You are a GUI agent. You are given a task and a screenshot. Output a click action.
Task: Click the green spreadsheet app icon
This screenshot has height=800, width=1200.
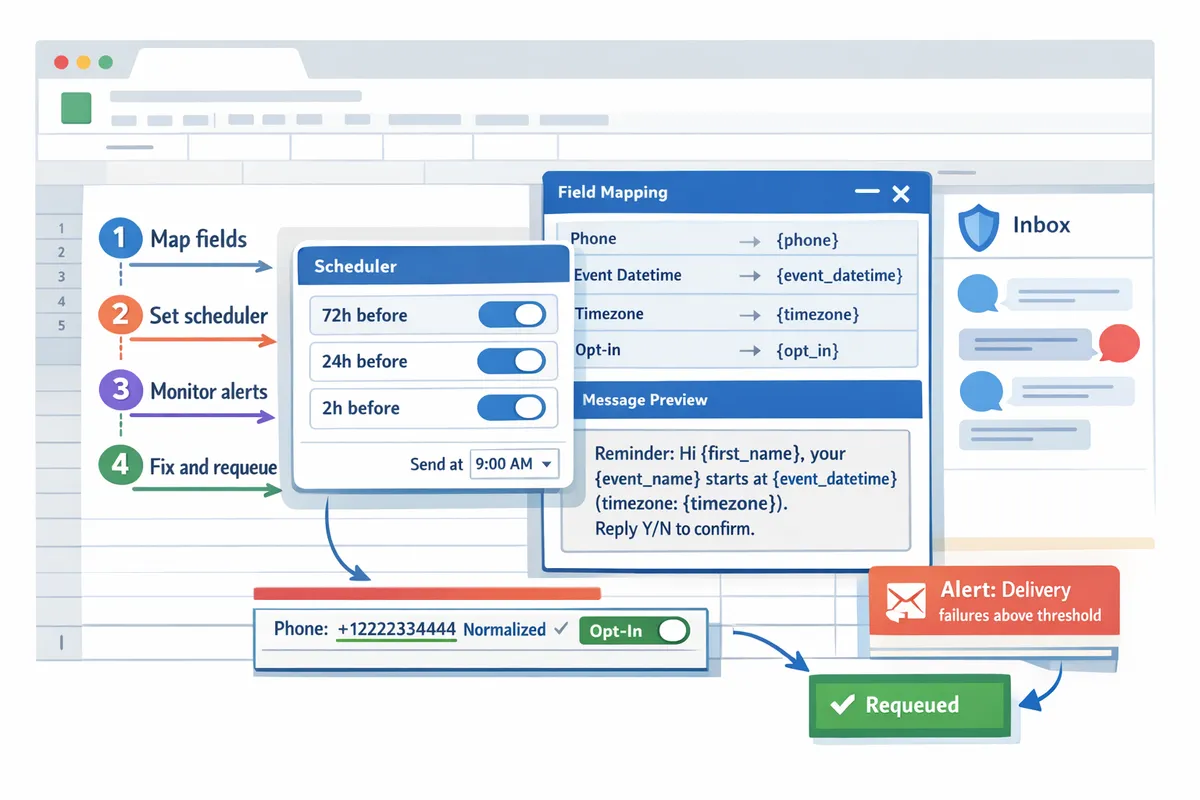[76, 108]
